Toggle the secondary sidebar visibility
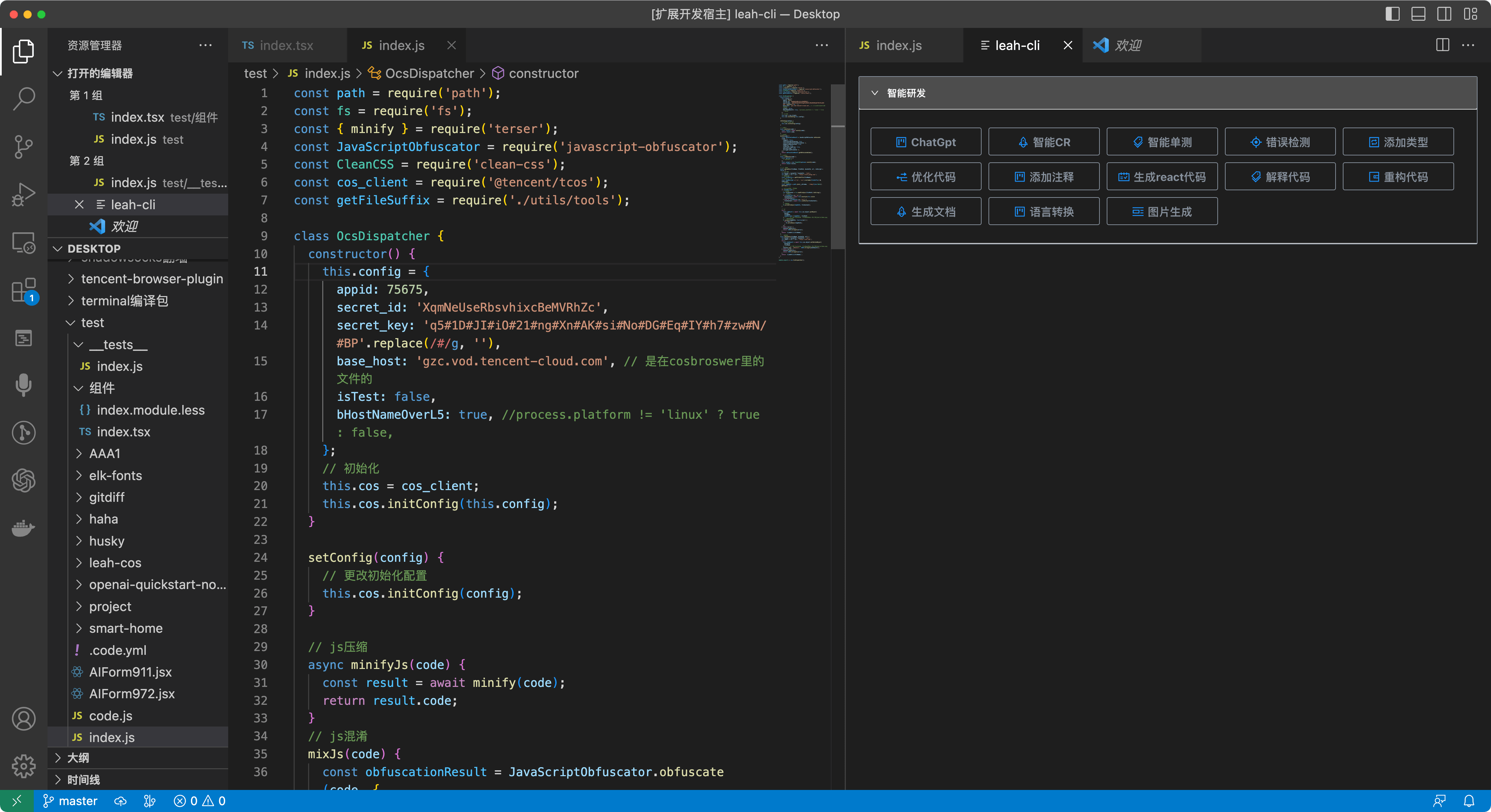1491x812 pixels. pyautogui.click(x=1445, y=14)
